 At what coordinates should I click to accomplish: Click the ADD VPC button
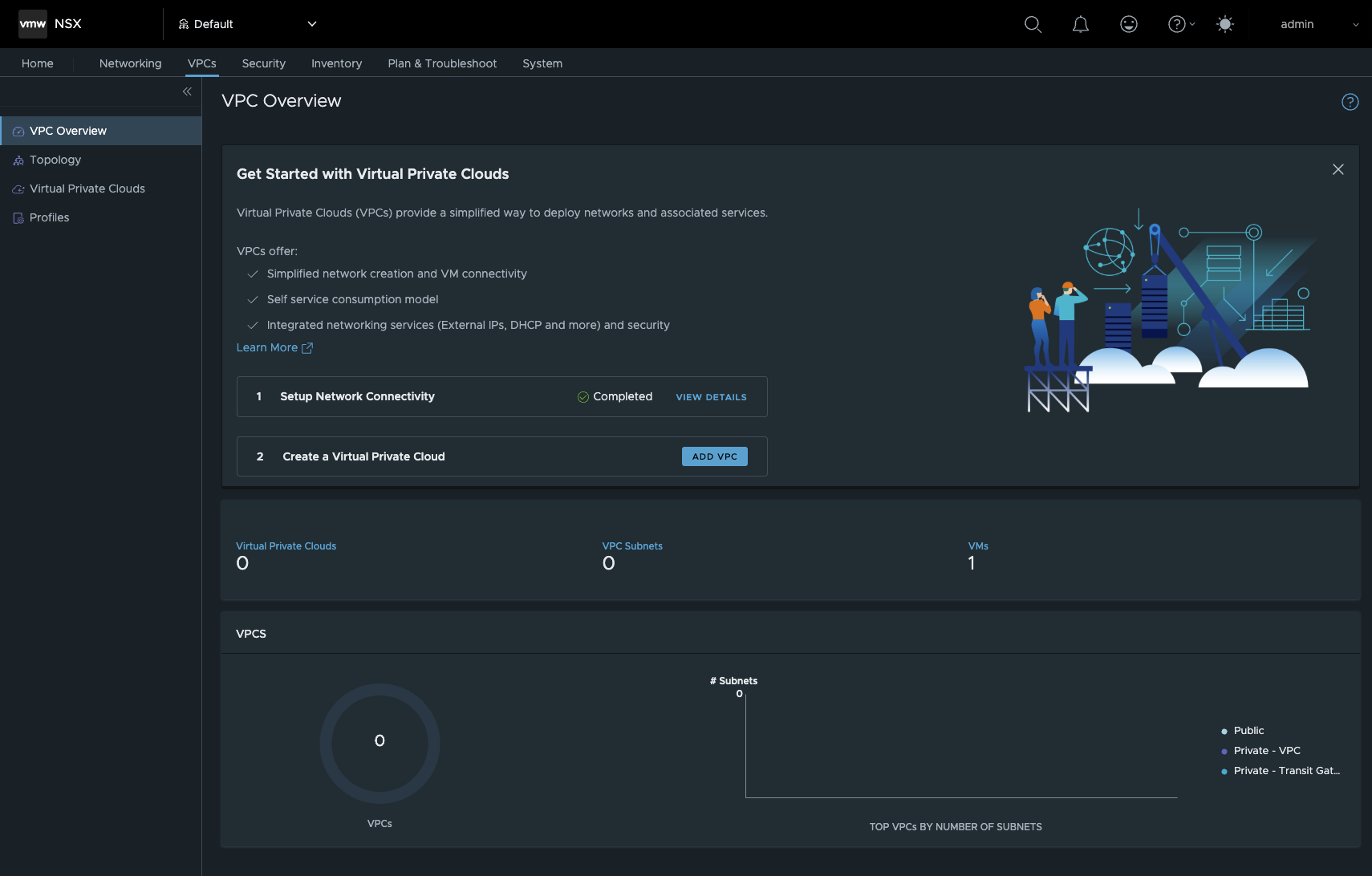[714, 456]
